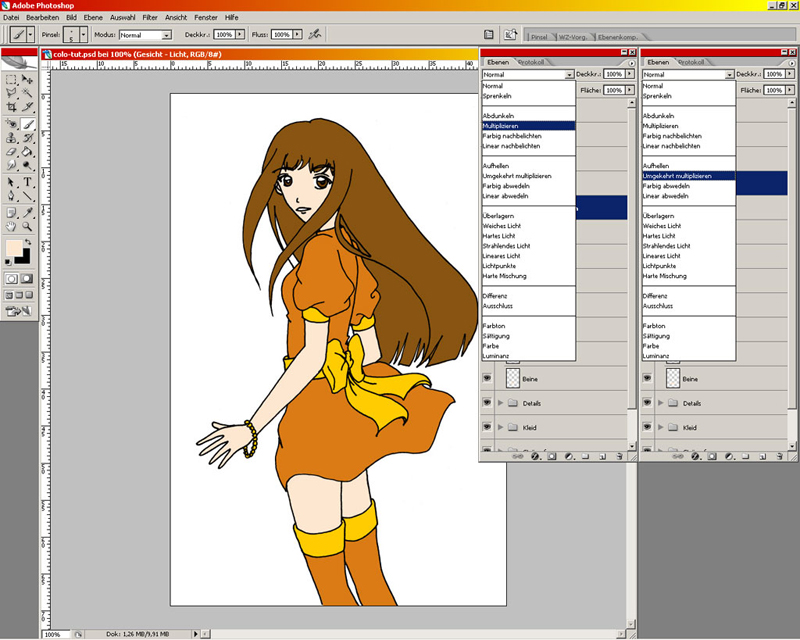Open the Pinsel brush preset picker arrow
The height and width of the screenshot is (640, 800).
tap(84, 35)
